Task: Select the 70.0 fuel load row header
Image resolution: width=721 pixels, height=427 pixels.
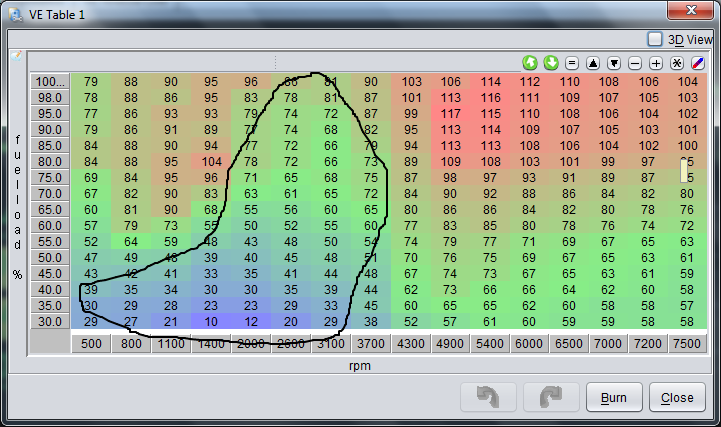Action: [x=50, y=194]
